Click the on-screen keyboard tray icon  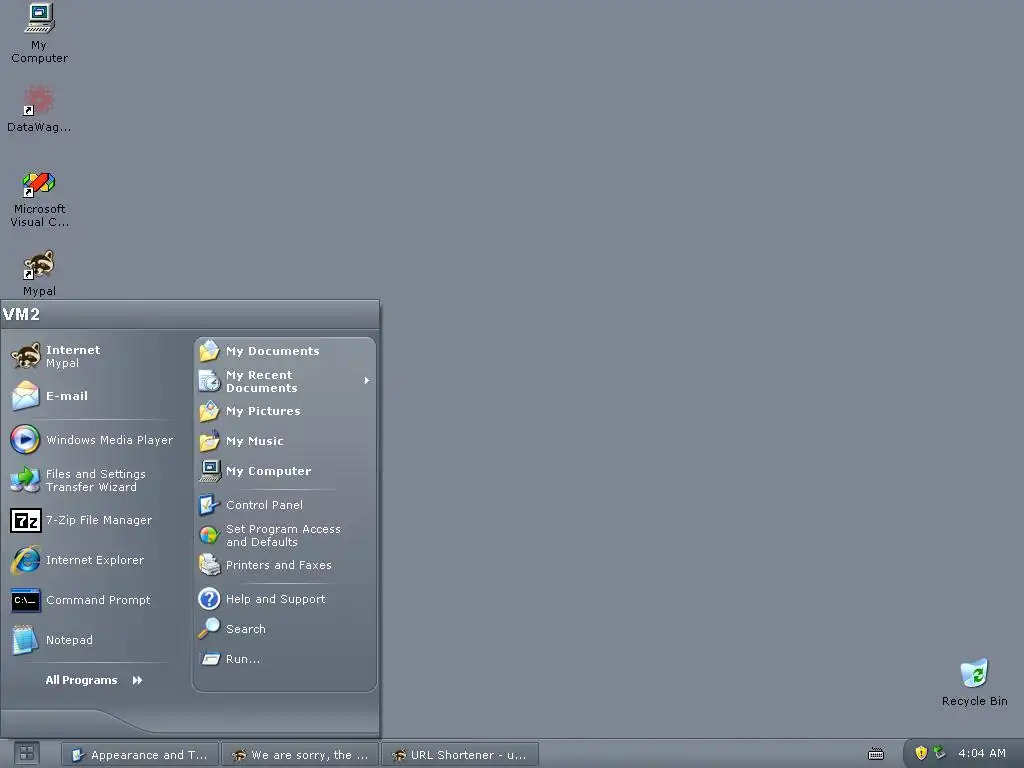[876, 754]
